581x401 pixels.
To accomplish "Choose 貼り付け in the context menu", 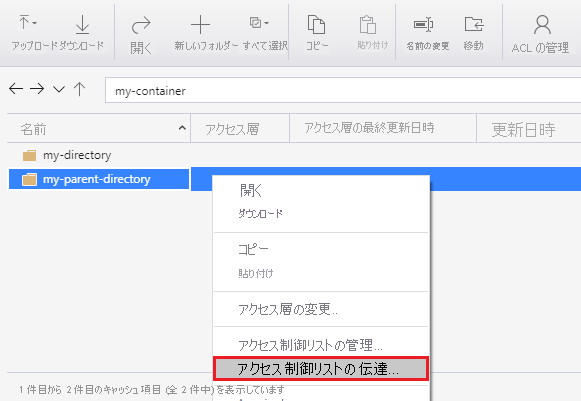I will (x=256, y=274).
